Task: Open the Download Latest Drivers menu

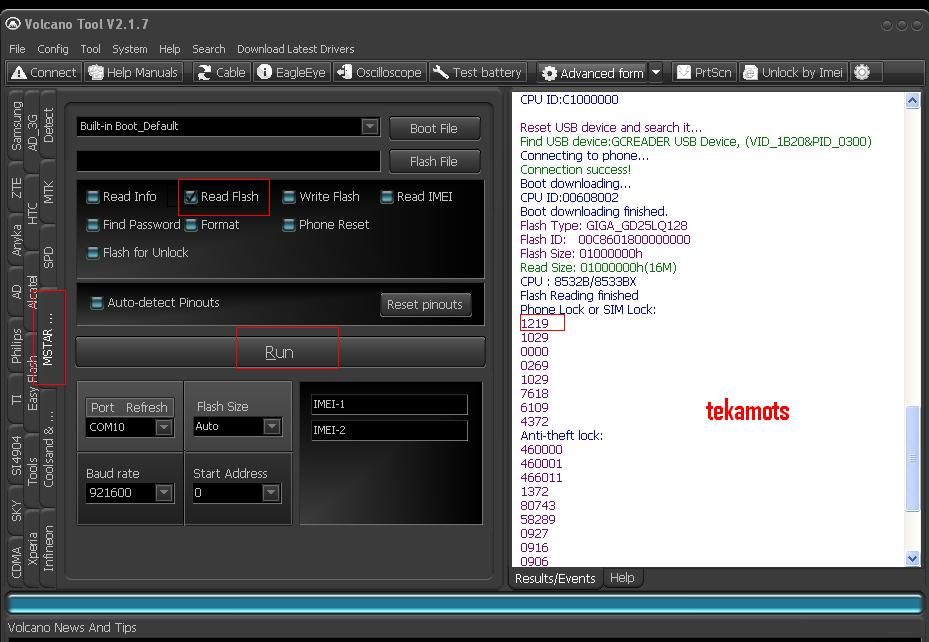Action: 295,49
